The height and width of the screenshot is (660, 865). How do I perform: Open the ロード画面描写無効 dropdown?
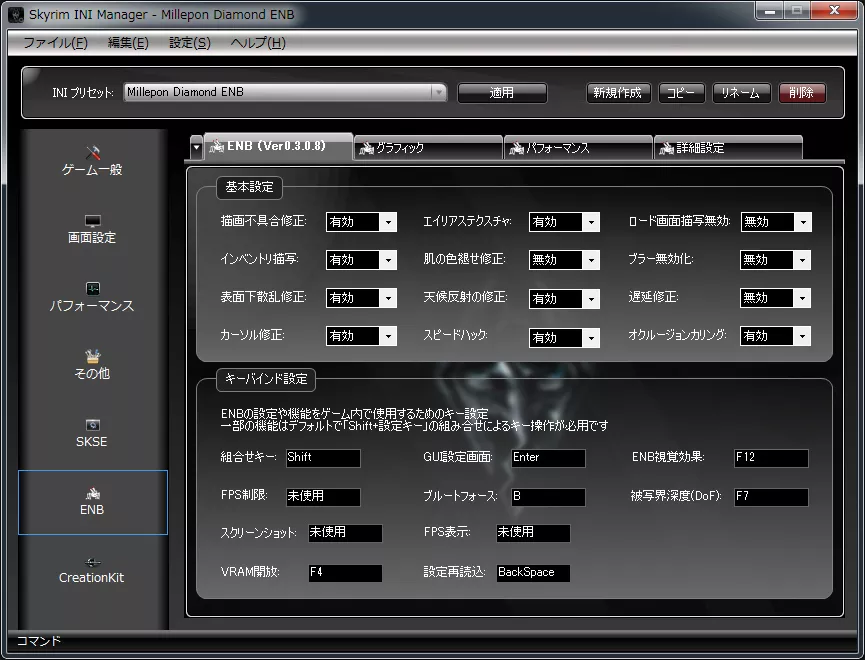tap(776, 222)
